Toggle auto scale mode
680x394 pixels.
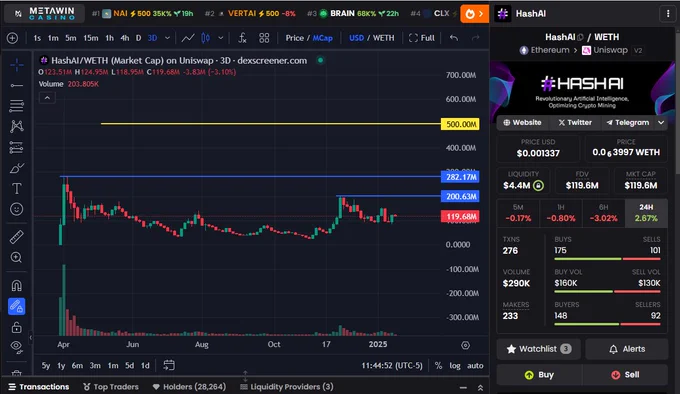(475, 366)
